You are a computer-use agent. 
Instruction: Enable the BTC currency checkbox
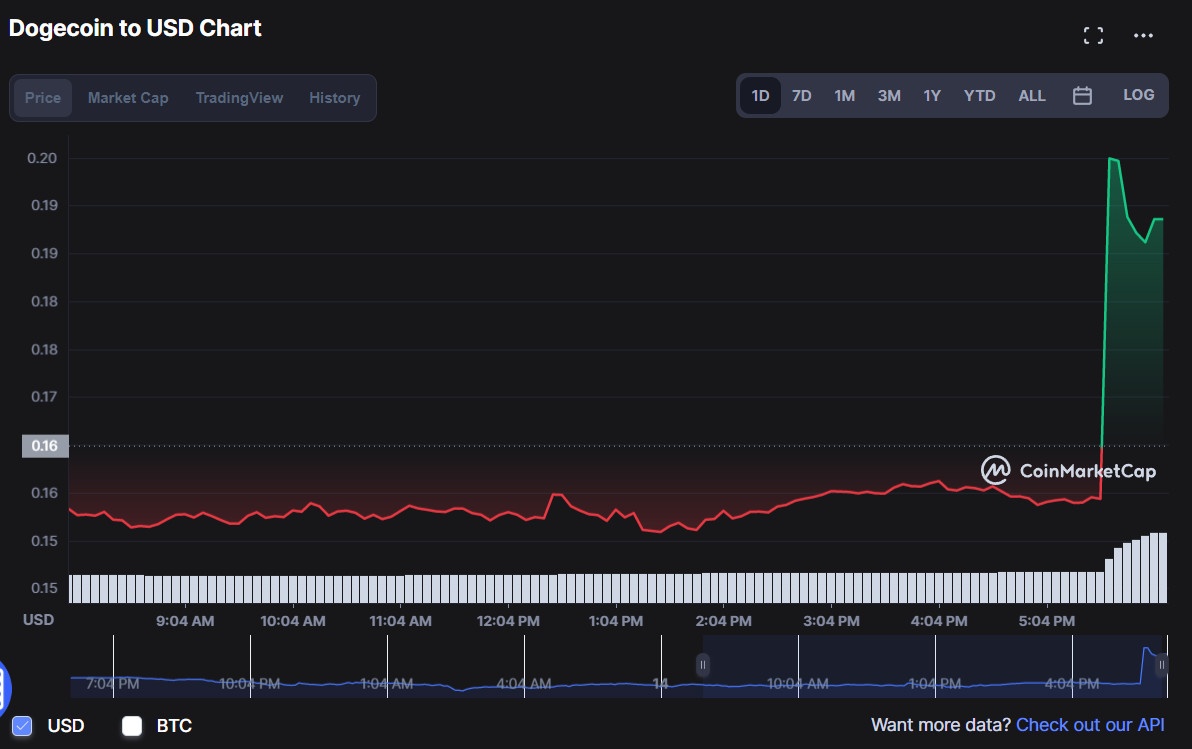pyautogui.click(x=132, y=726)
